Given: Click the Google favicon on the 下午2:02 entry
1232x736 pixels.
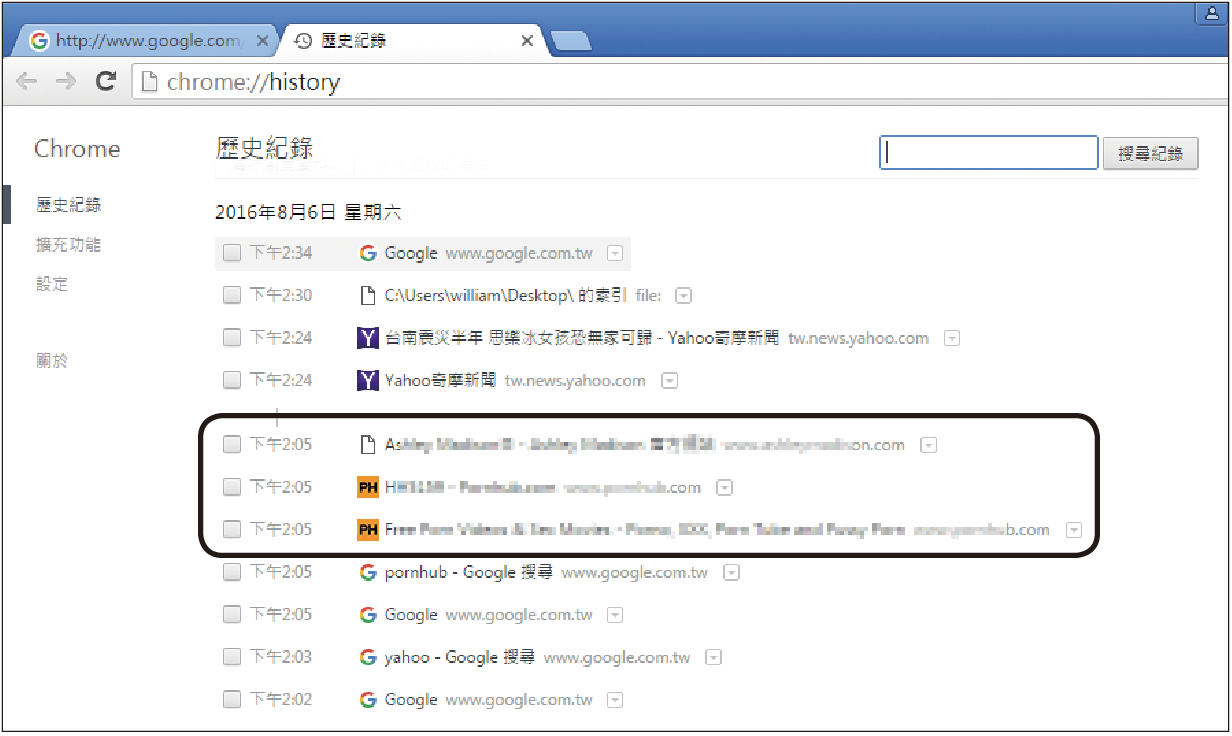Looking at the screenshot, I should point(368,700).
